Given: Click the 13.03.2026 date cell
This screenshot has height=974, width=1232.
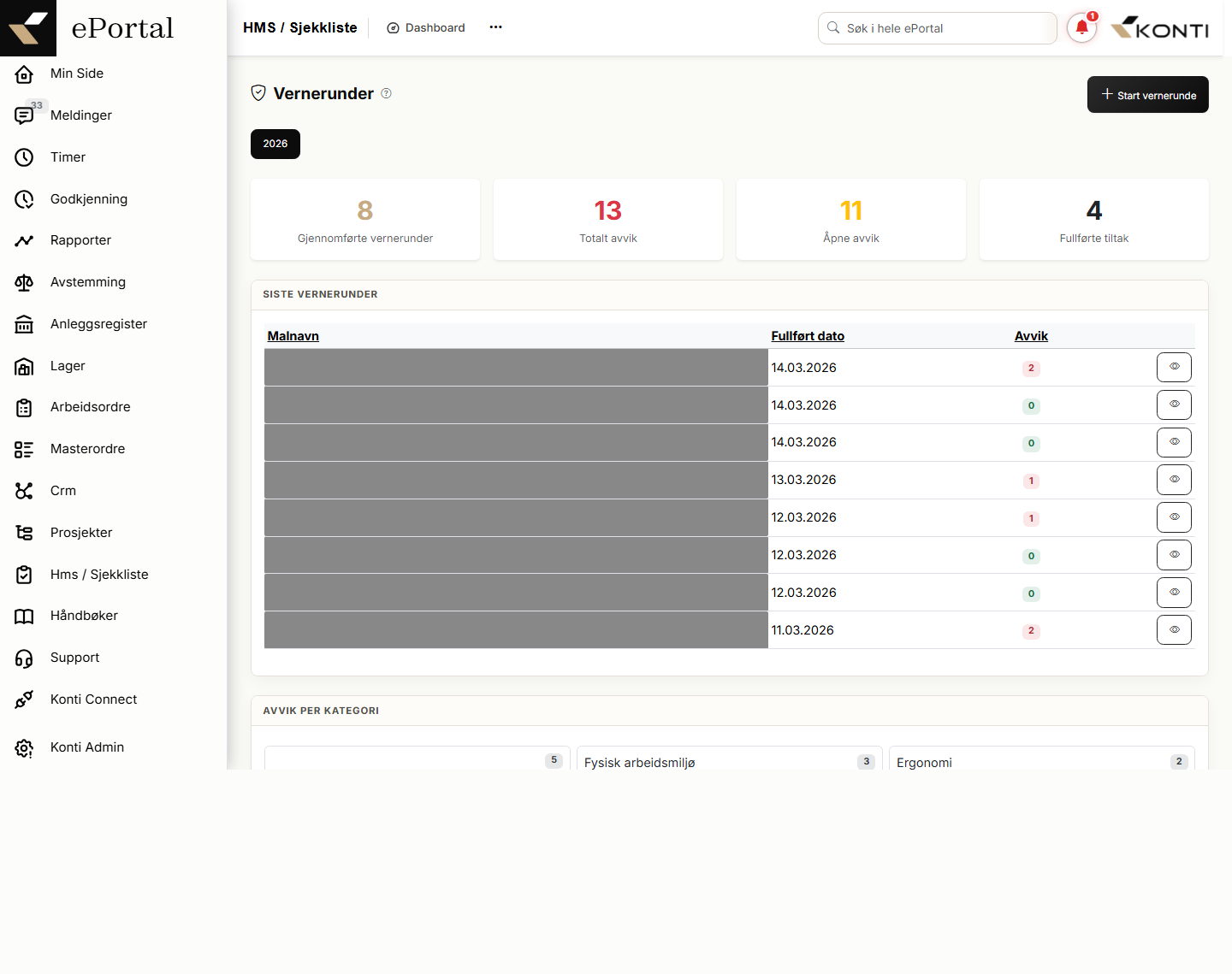Looking at the screenshot, I should 803,480.
